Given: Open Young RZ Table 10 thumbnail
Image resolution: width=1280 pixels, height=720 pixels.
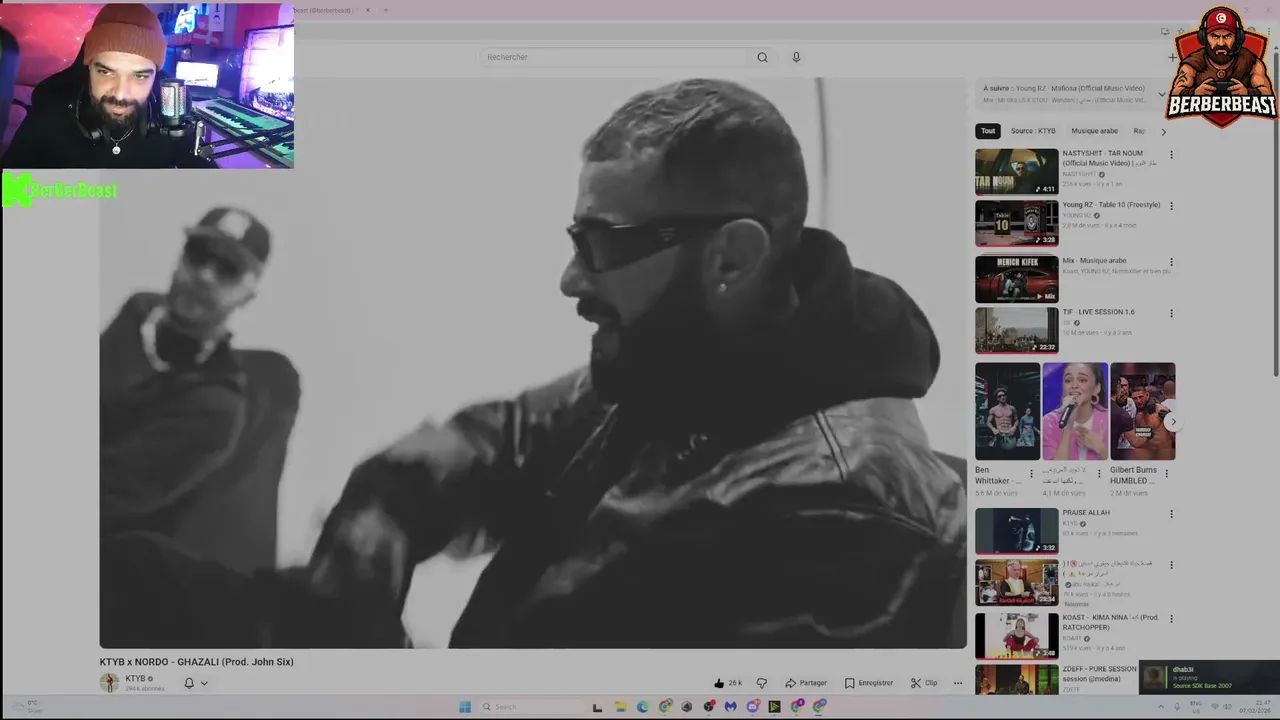Looking at the screenshot, I should point(1016,223).
